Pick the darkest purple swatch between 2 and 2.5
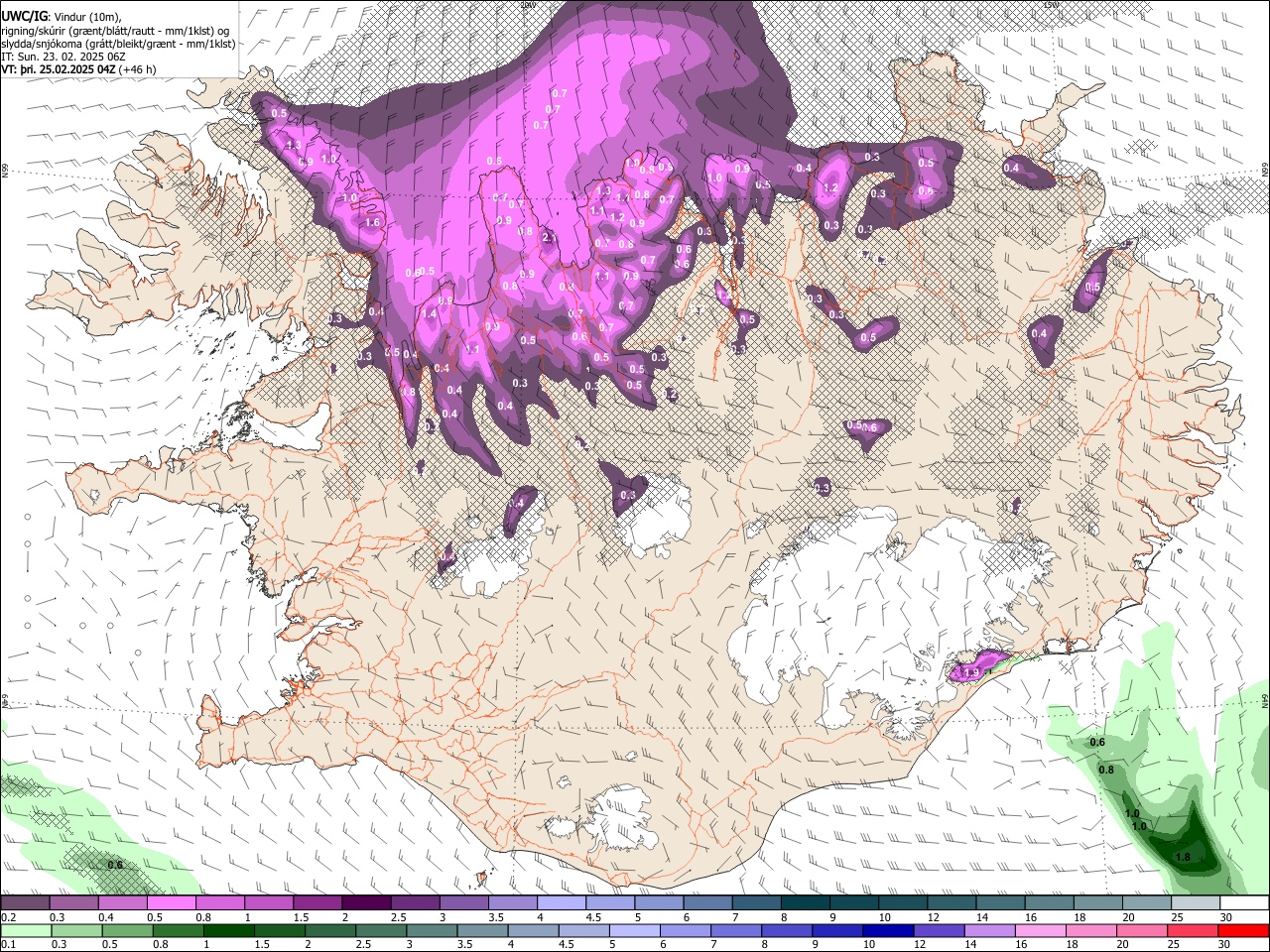This screenshot has height=952, width=1270. pos(365,903)
